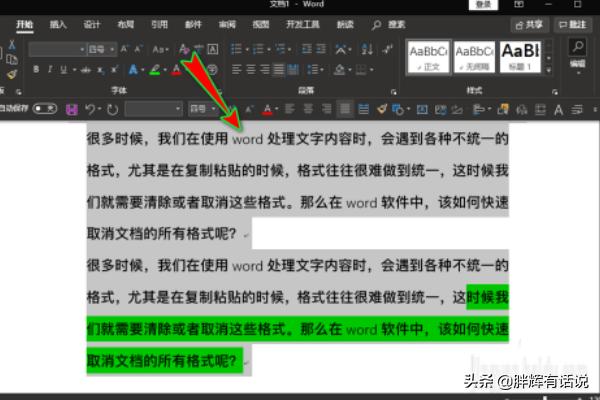The height and width of the screenshot is (400, 600).
Task: Click the Enclosed Character circle icon
Action: coord(212,70)
